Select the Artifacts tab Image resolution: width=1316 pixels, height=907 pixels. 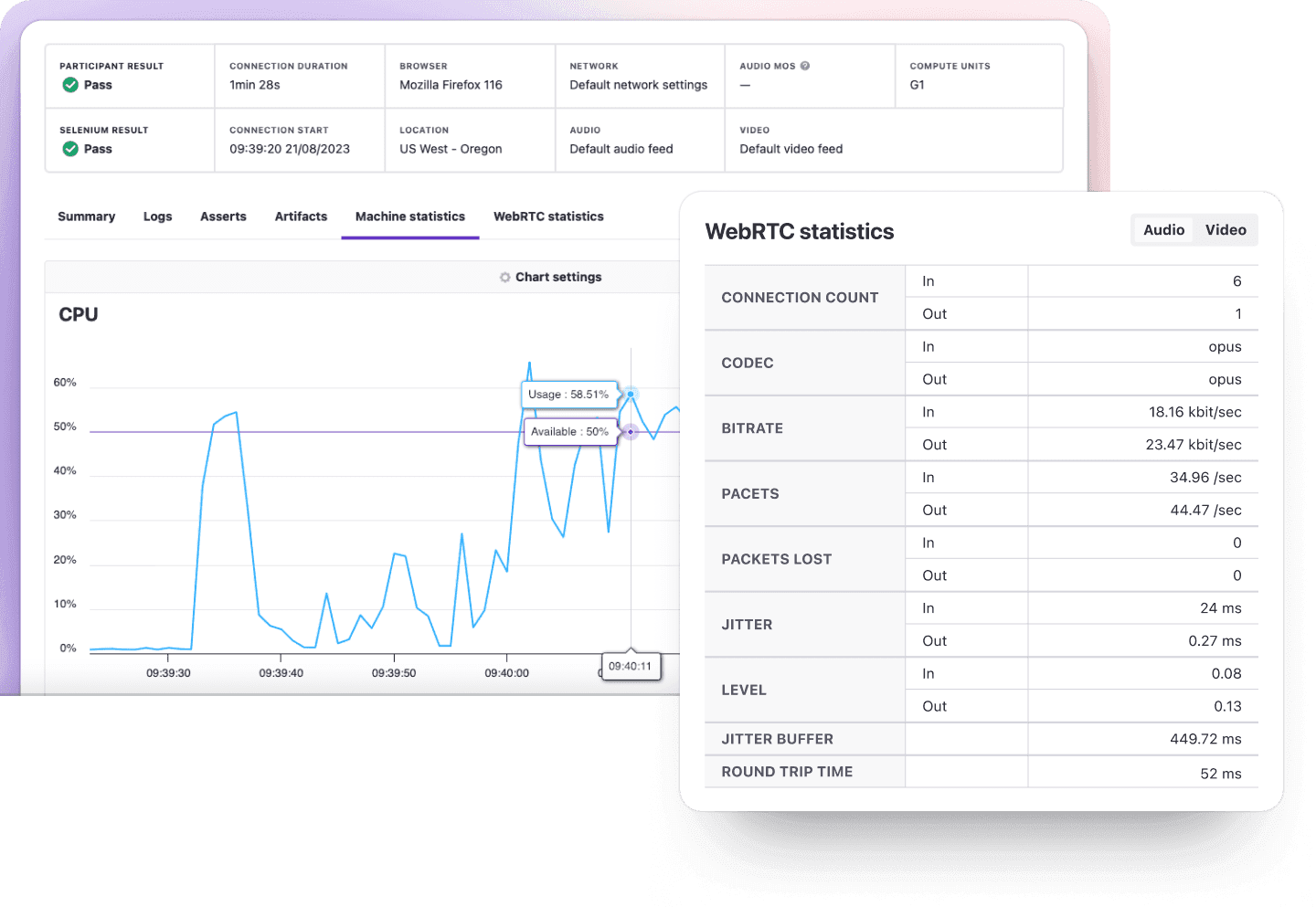tap(301, 216)
